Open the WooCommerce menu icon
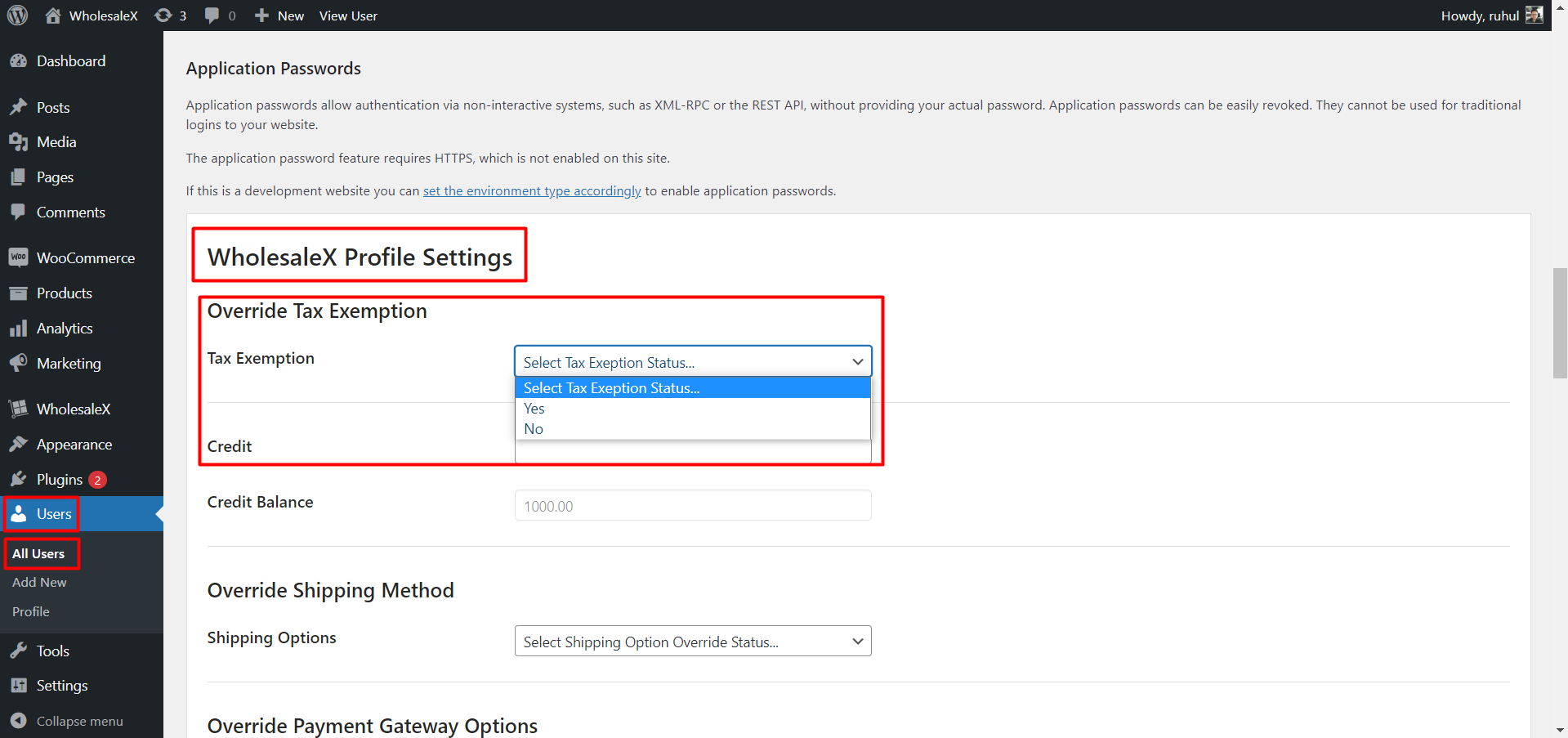The image size is (1568, 738). coord(20,257)
